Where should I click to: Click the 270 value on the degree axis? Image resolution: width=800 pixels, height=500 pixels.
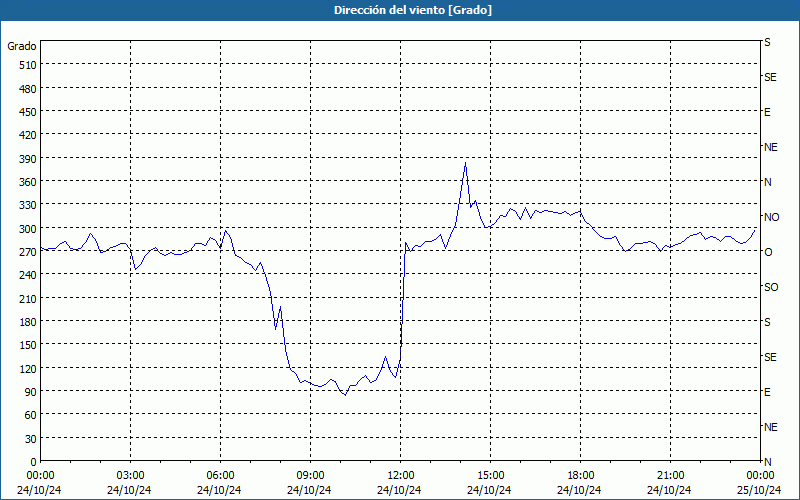pyautogui.click(x=28, y=252)
